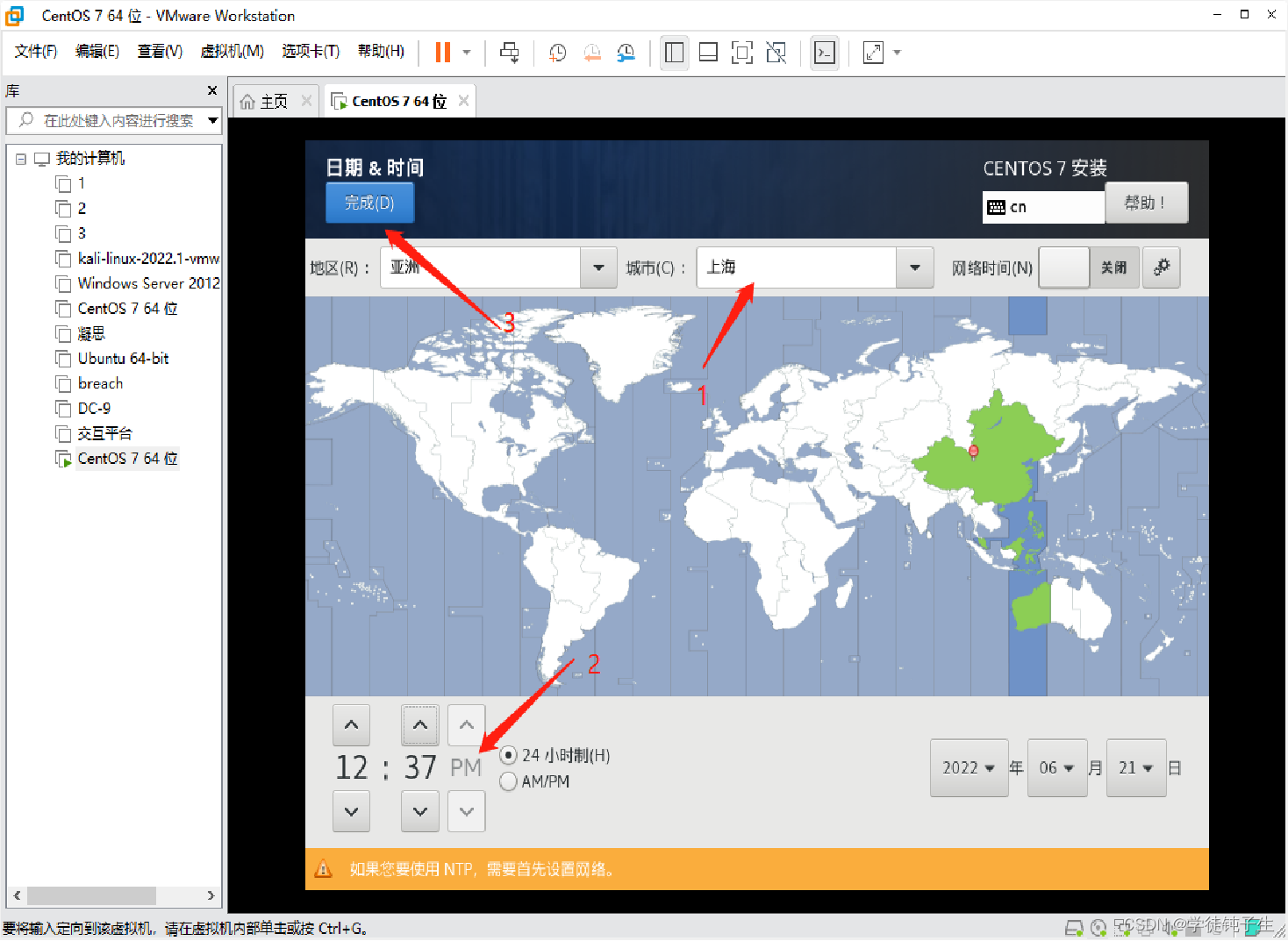
Task: Open dropdown arrow next to pause button
Action: point(467,53)
